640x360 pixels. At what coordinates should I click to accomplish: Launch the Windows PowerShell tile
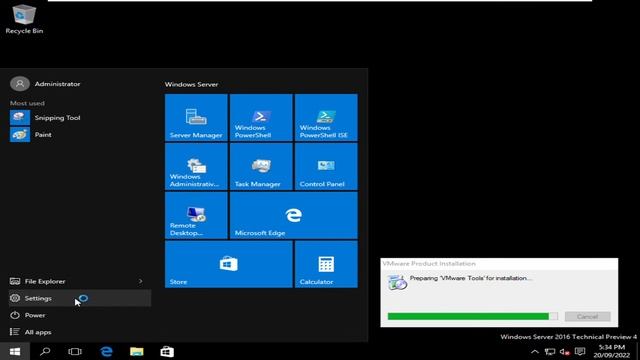tap(261, 118)
